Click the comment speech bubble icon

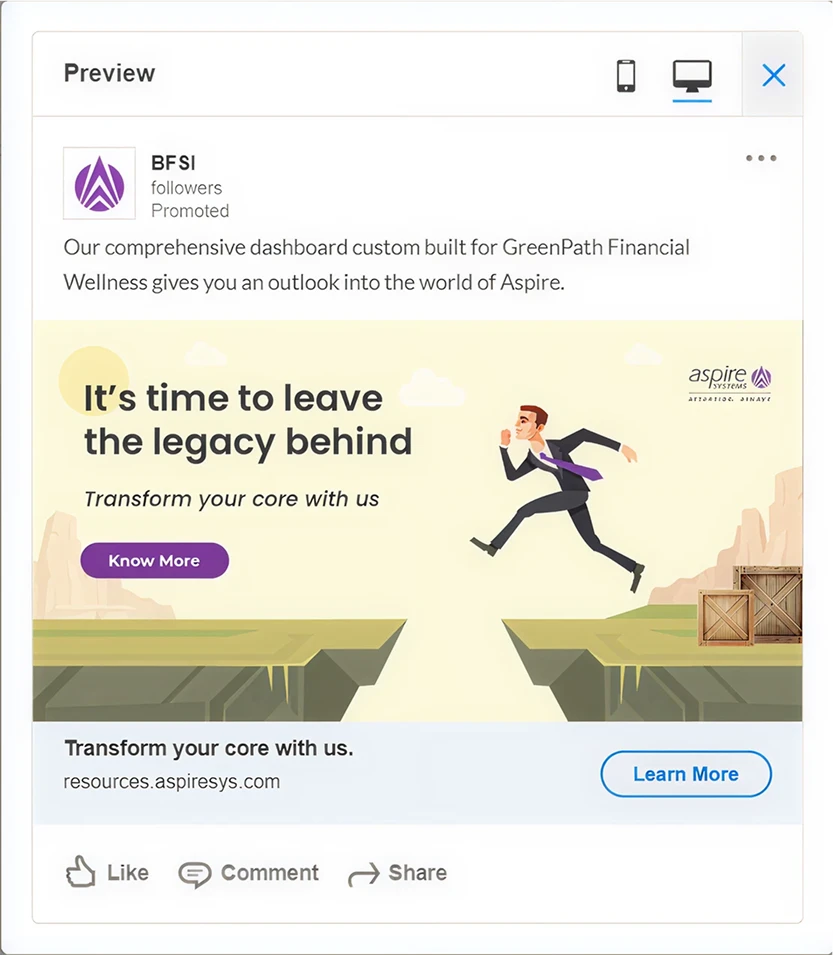click(195, 874)
